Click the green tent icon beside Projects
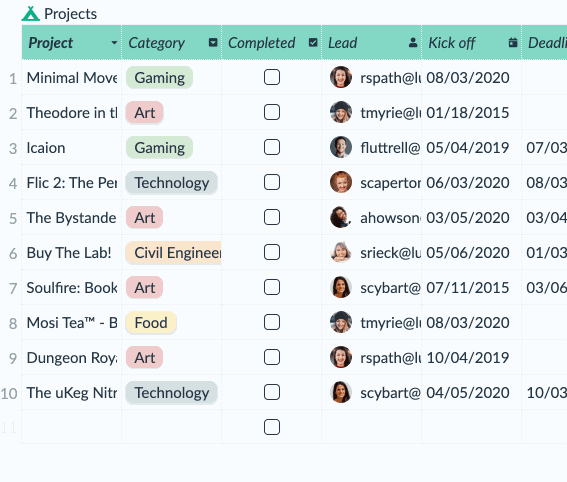The image size is (567, 482). click(x=30, y=14)
